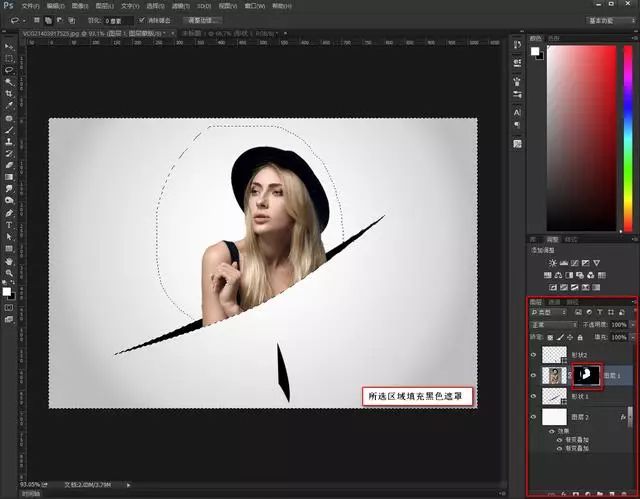Open the 滤镜 (Filter) menu

point(180,6)
